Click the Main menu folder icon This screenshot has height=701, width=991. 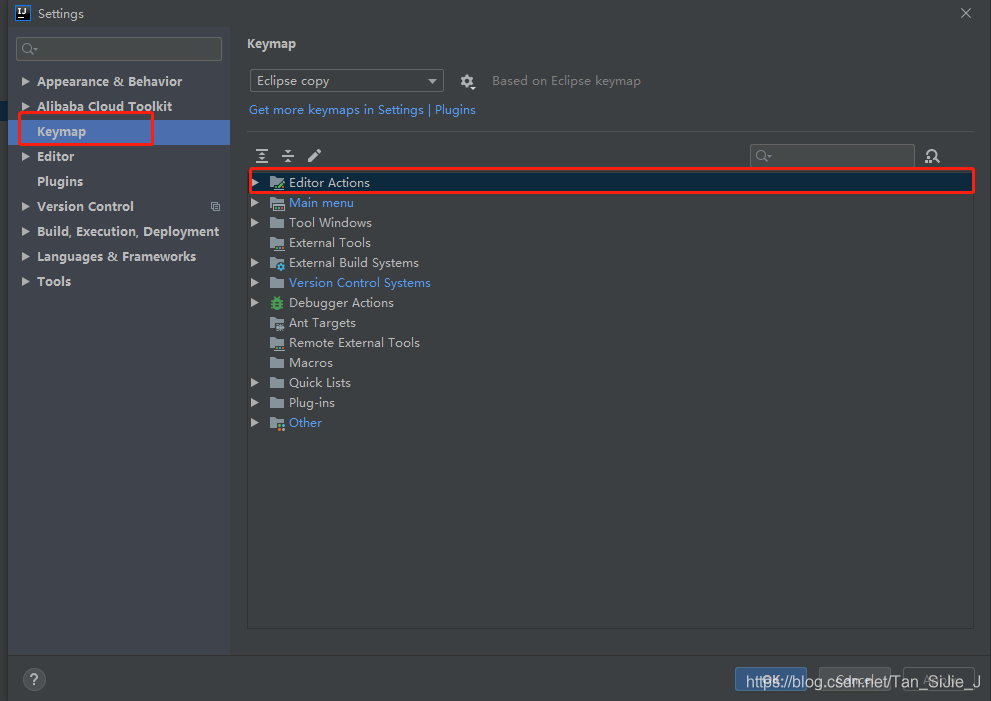[277, 203]
